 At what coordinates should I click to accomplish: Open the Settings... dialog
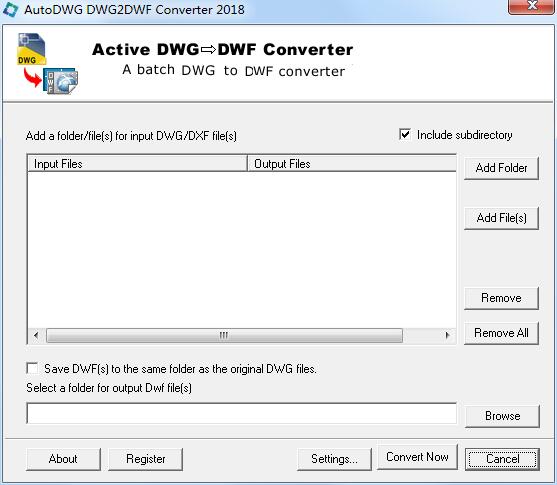point(334,459)
